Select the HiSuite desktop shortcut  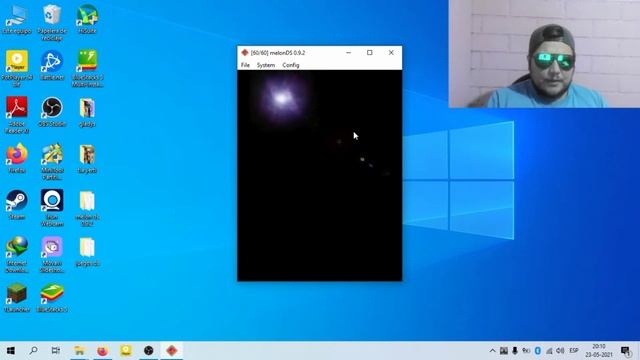87,19
